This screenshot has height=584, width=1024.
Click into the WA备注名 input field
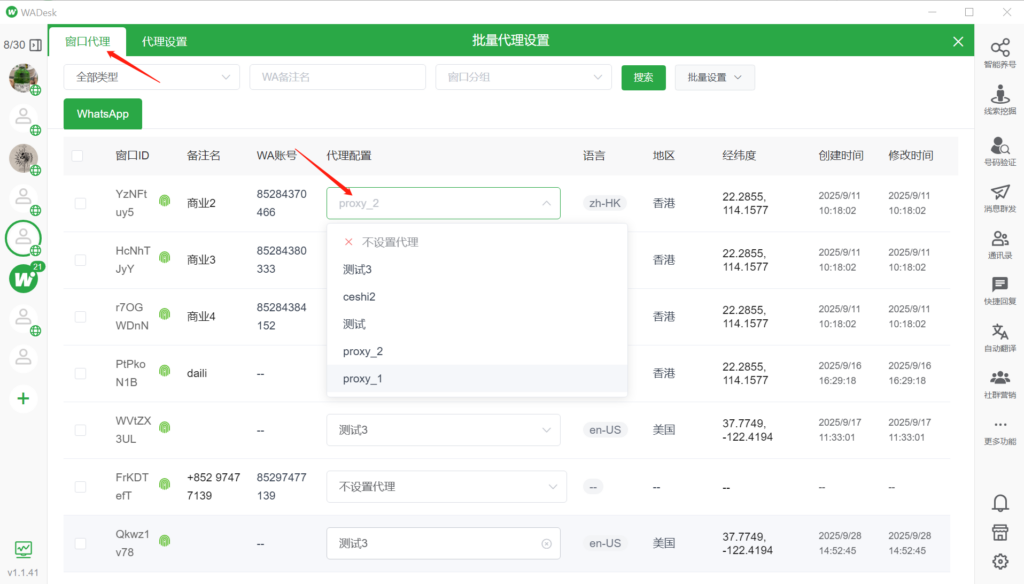coord(337,77)
